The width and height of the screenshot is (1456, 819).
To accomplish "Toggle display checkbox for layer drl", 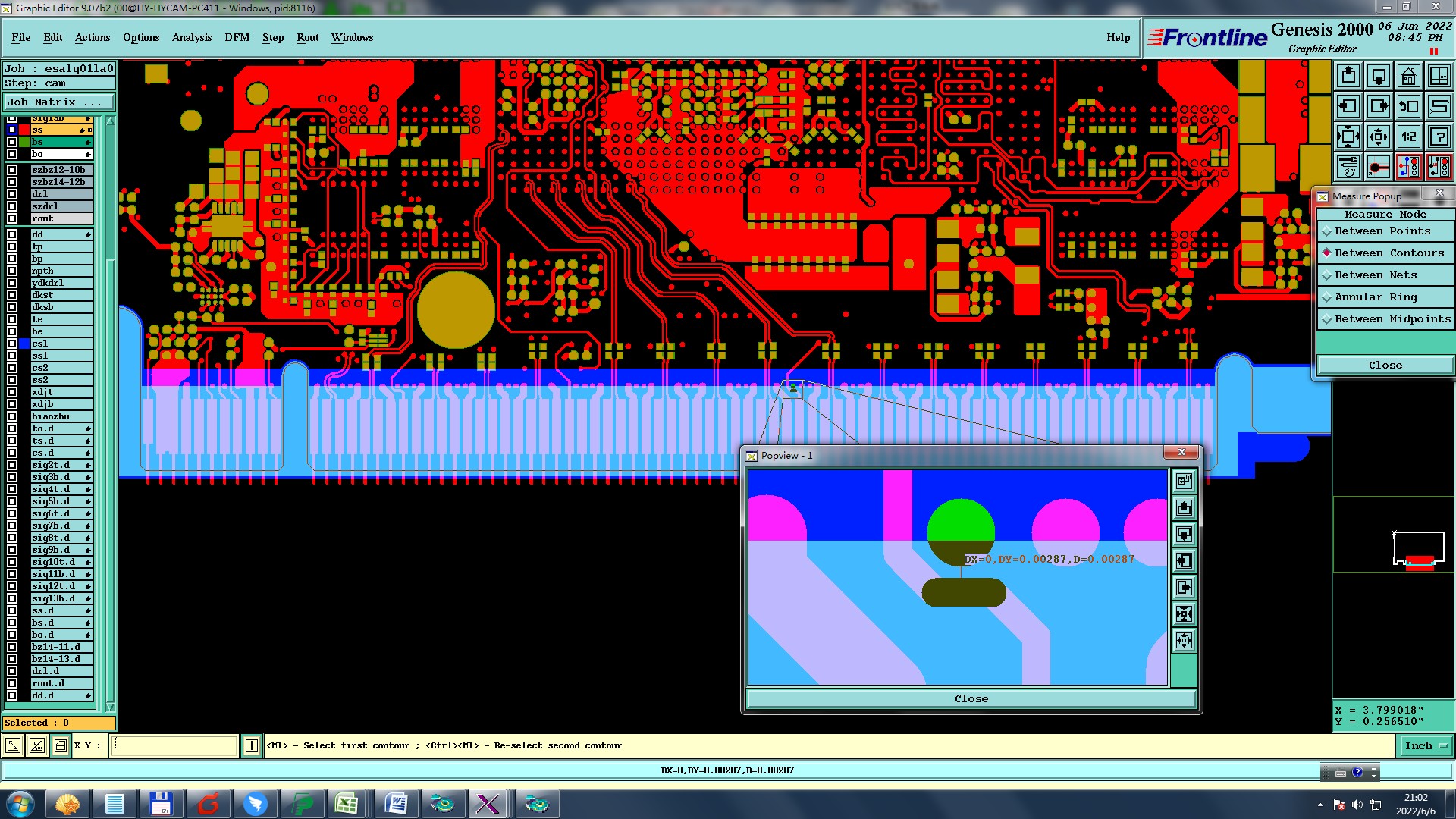I will (x=12, y=194).
